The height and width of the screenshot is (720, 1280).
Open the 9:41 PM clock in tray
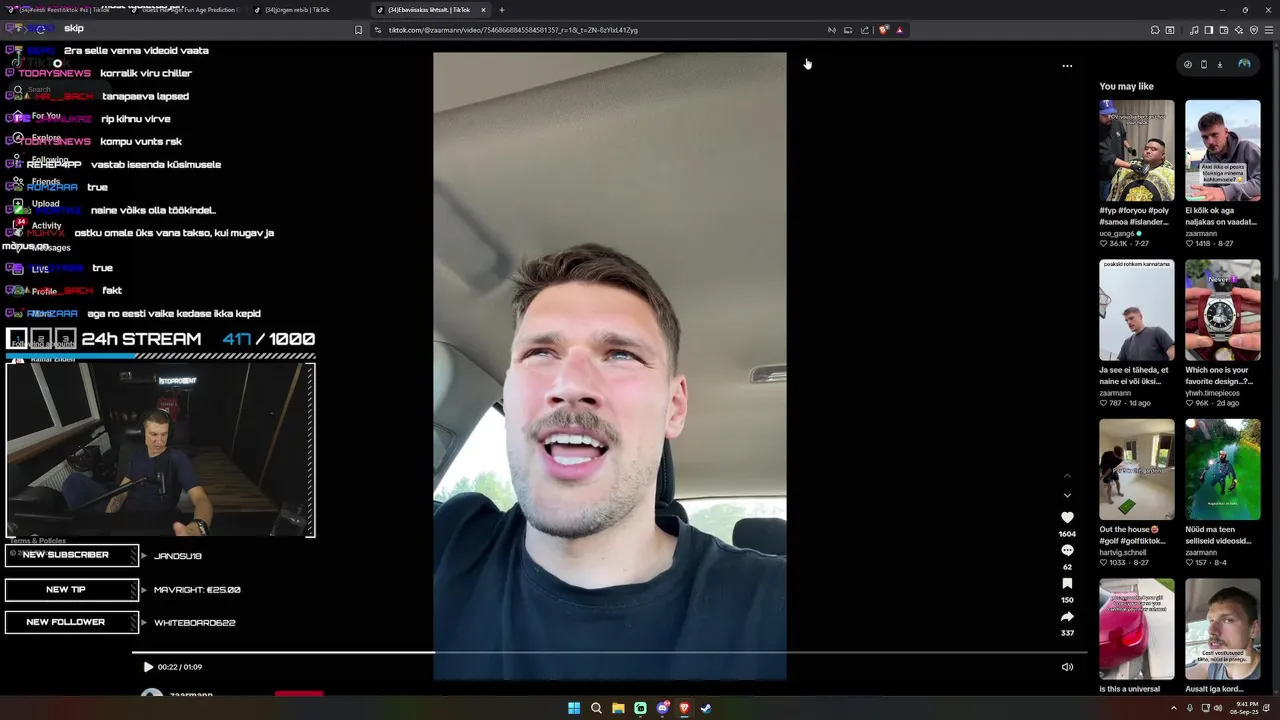click(x=1244, y=708)
